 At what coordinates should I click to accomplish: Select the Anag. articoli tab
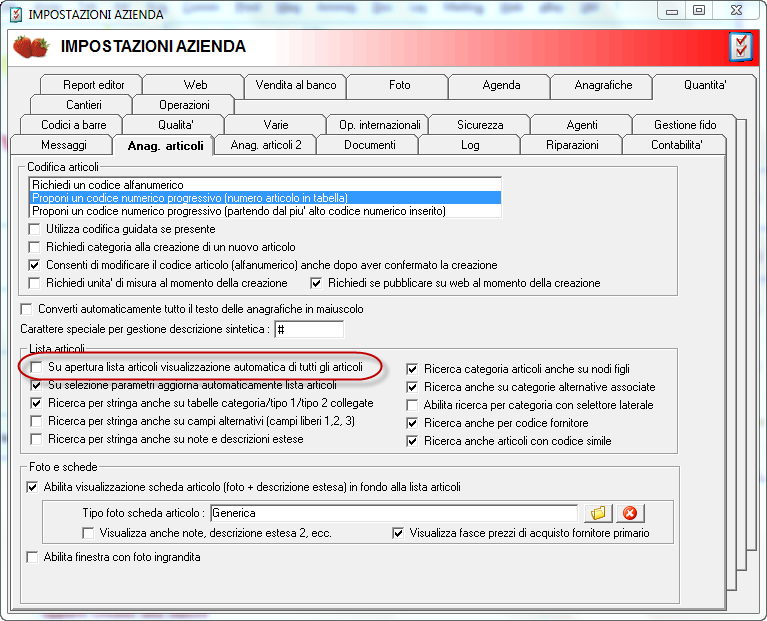pos(165,146)
